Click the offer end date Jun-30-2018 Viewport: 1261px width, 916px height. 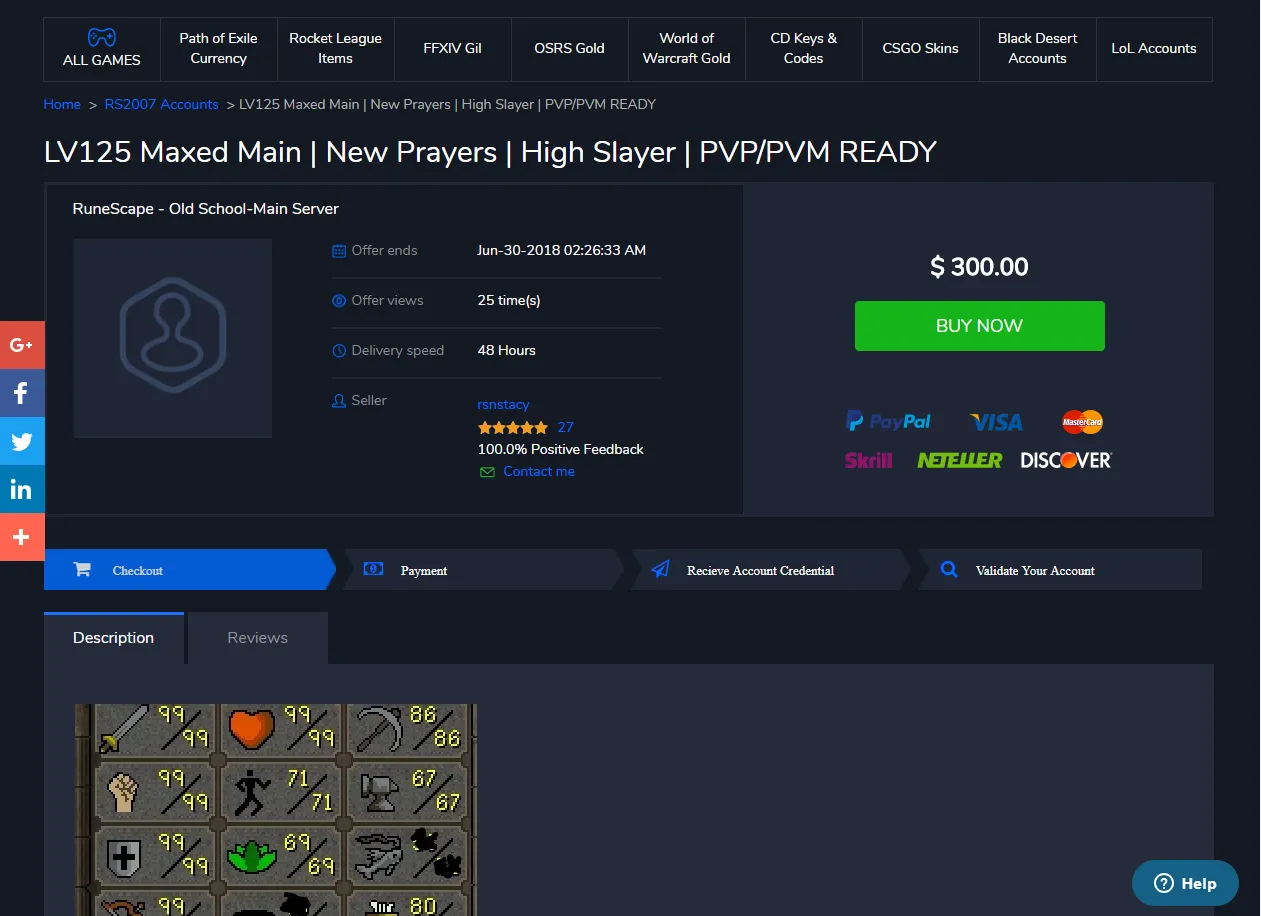[562, 250]
